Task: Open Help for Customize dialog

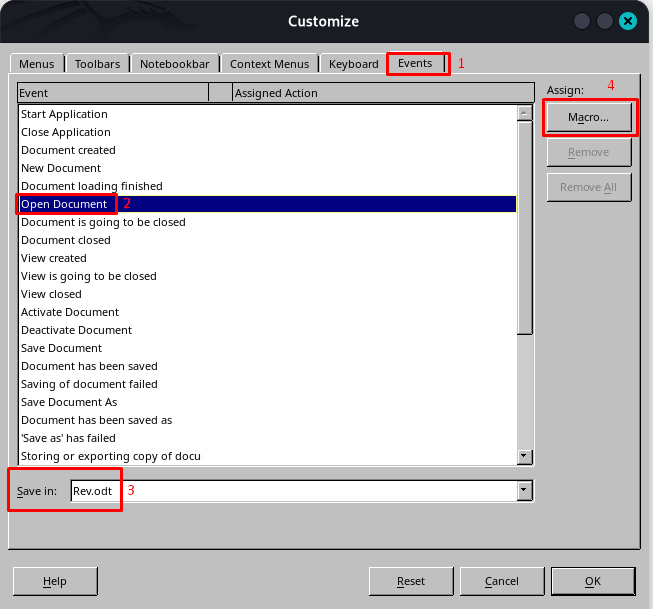Action: pyautogui.click(x=54, y=581)
